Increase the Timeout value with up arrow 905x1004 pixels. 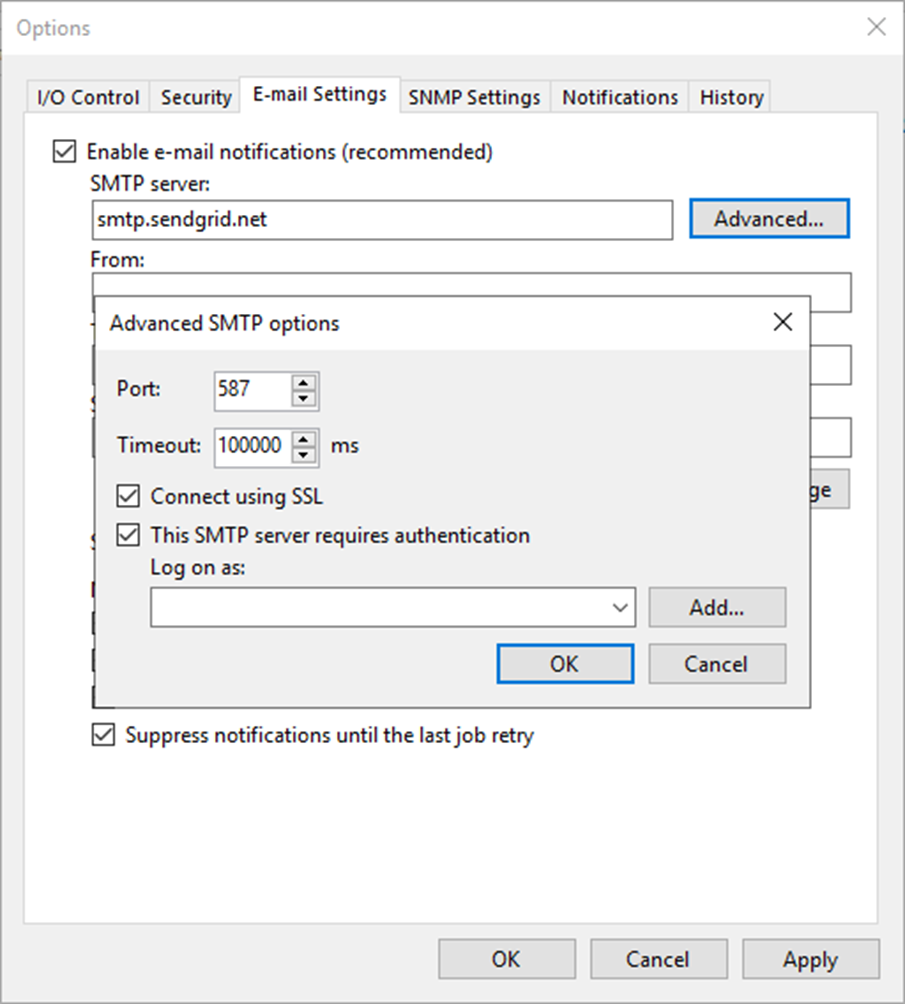click(303, 437)
